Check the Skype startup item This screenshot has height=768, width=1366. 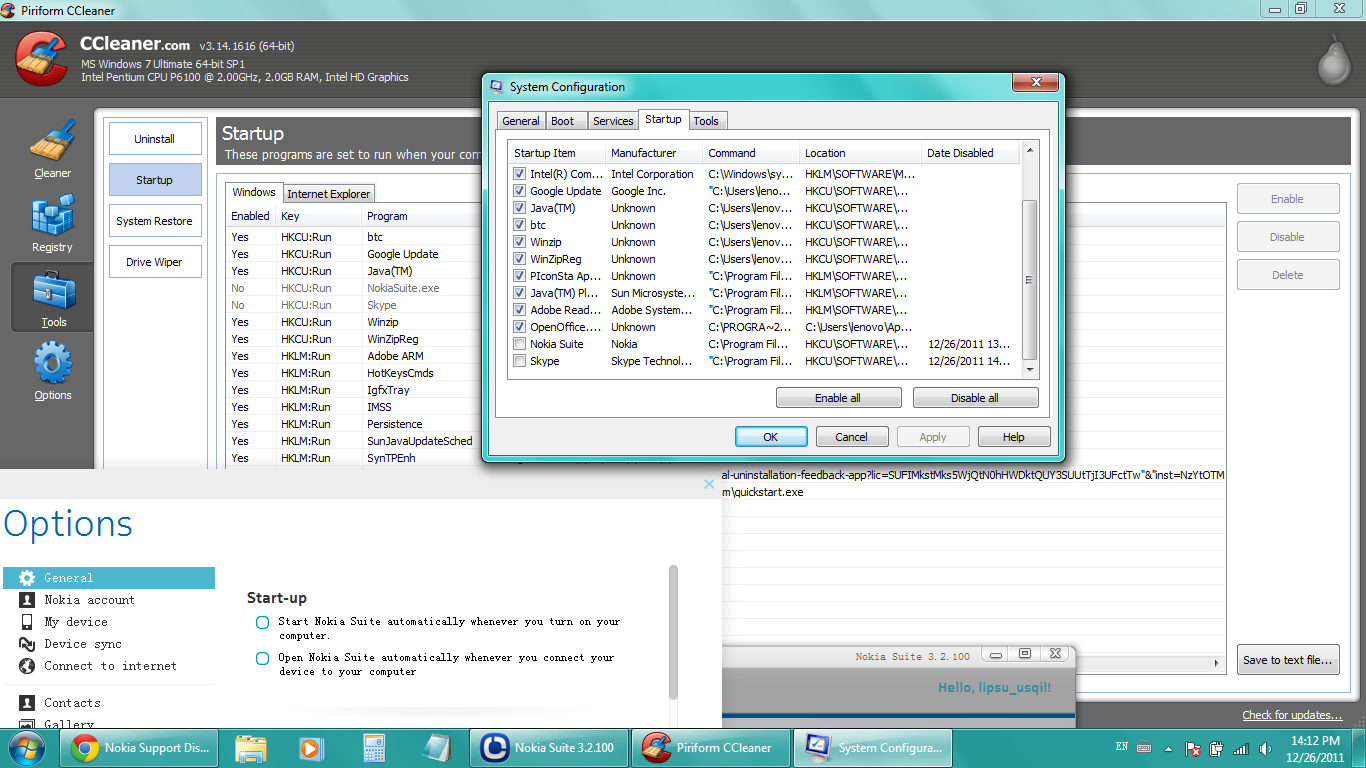[x=519, y=361]
